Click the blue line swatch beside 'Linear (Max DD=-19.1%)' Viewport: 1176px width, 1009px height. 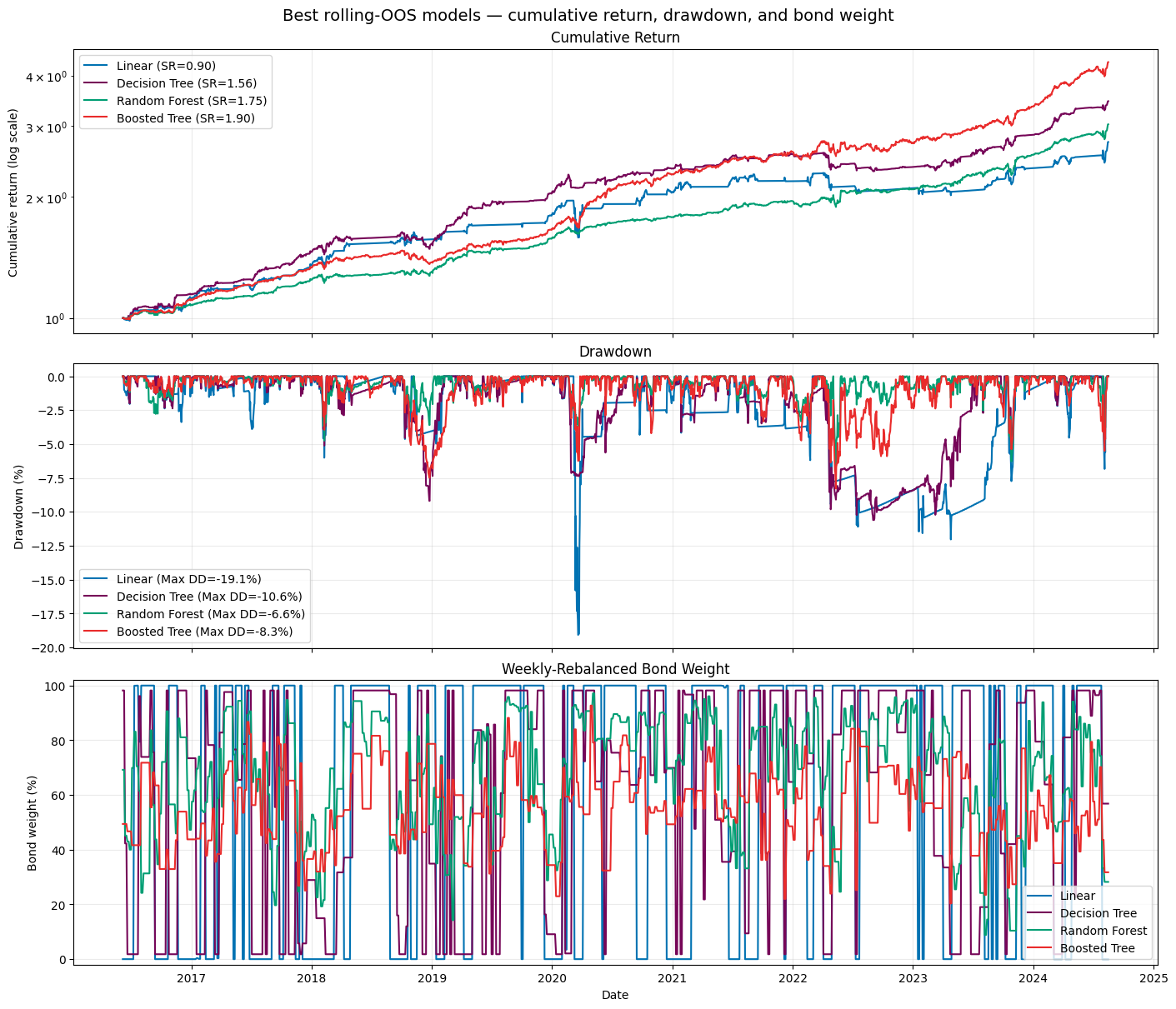tap(98, 579)
